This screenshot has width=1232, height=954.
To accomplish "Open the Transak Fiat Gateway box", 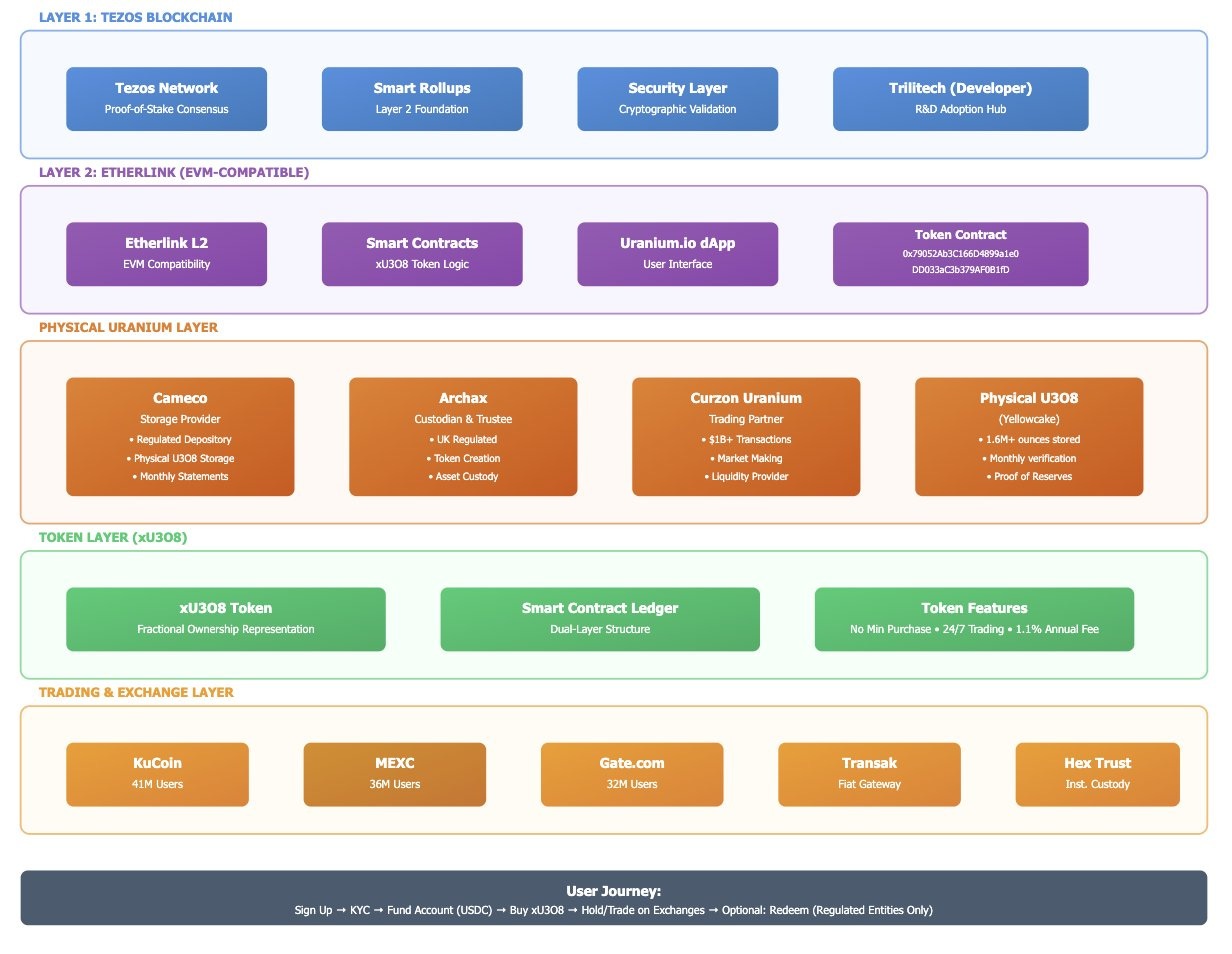I will coord(869,774).
